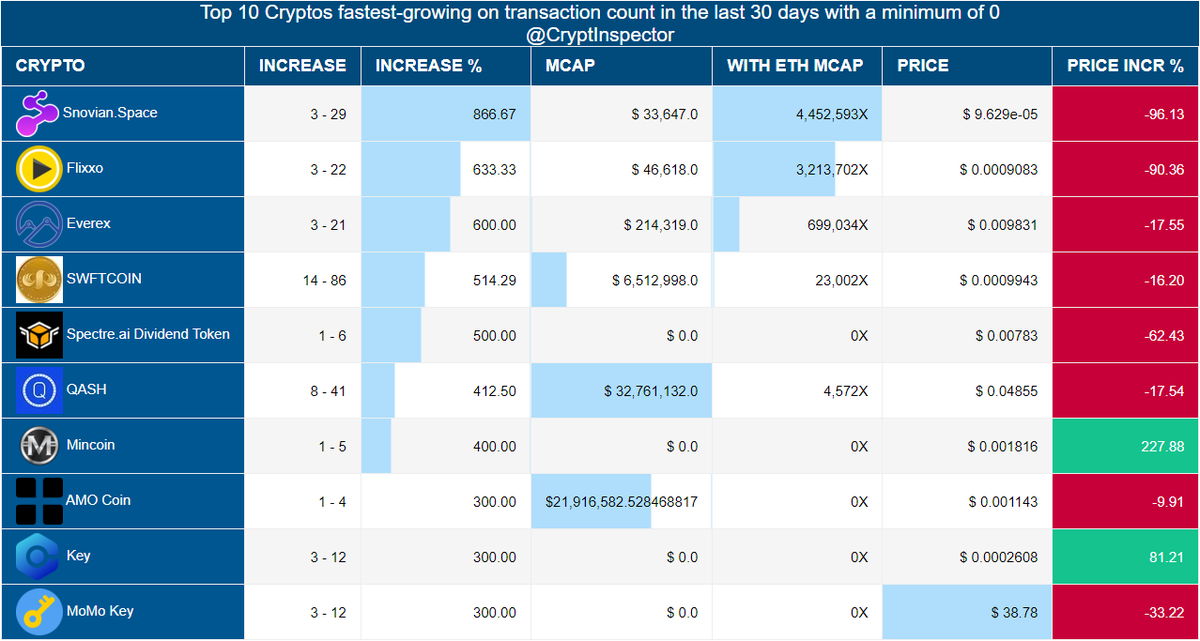The image size is (1200, 641).
Task: Select the INCREASE column header
Action: 303,66
